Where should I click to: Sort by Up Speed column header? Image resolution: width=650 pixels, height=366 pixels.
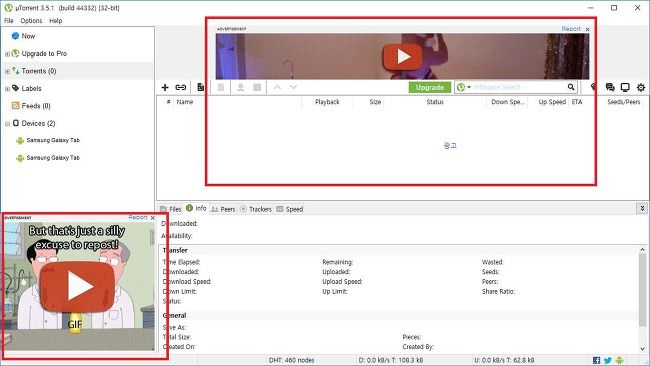pyautogui.click(x=552, y=102)
